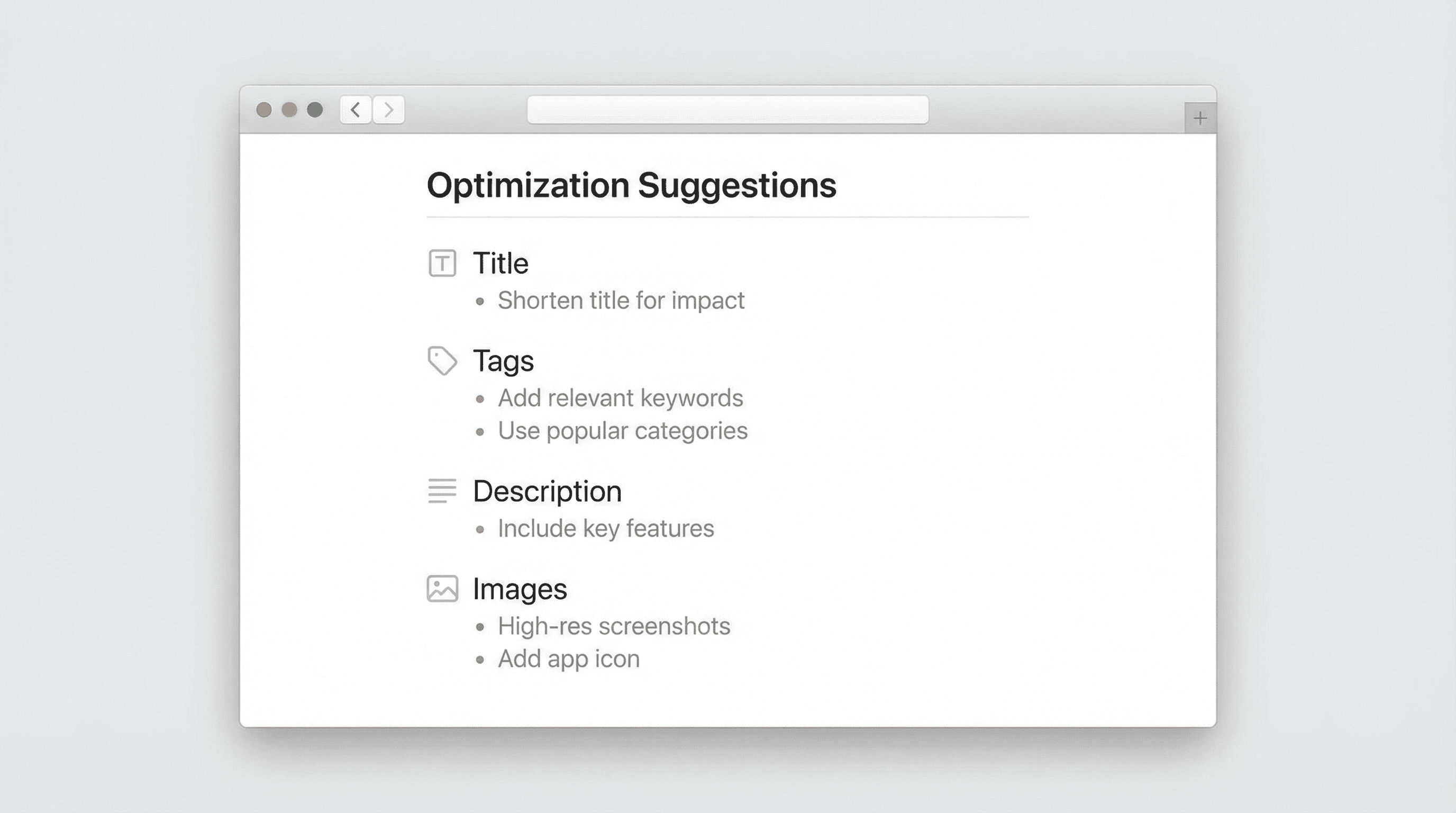Screen dimensions: 1456x813
Task: Click the Images picture icon
Action: pos(442,589)
